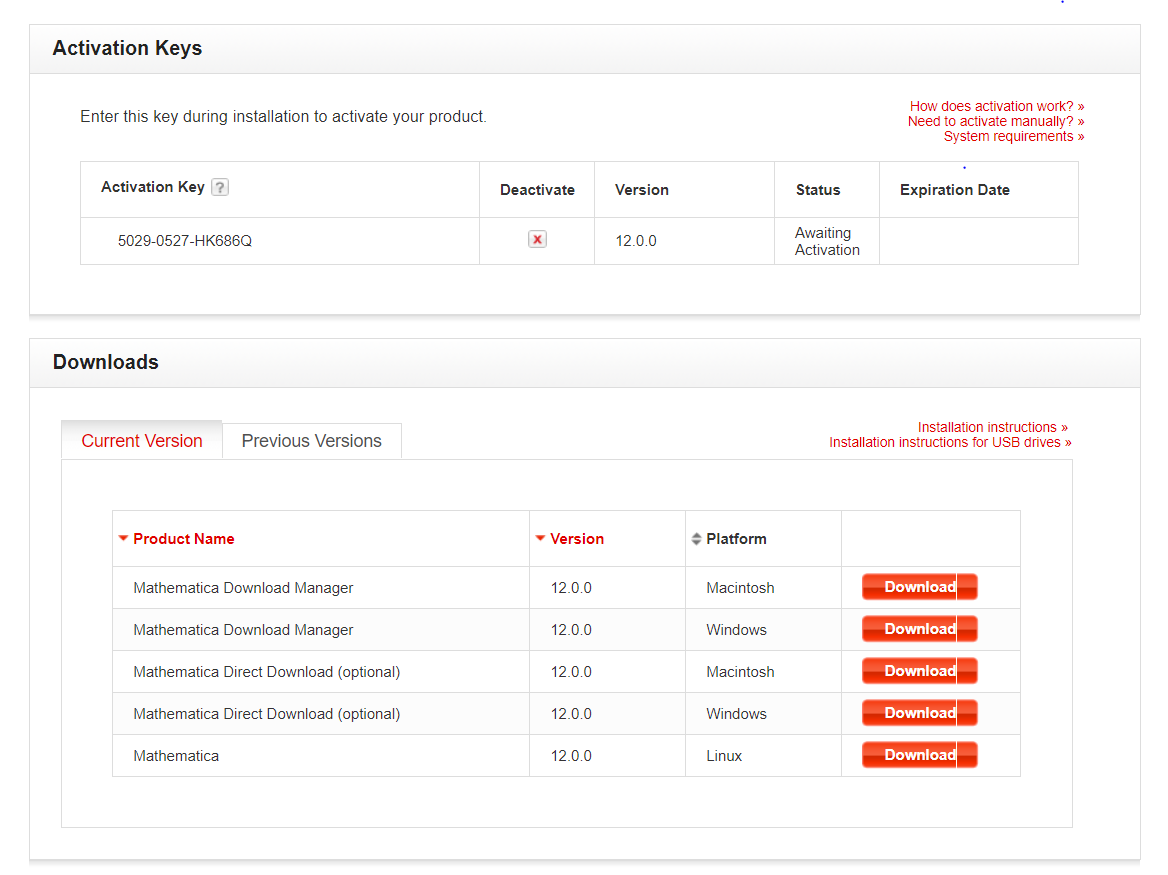This screenshot has height=875, width=1168.
Task: Click the 'Mathematica' Linux product name
Action: pos(176,756)
